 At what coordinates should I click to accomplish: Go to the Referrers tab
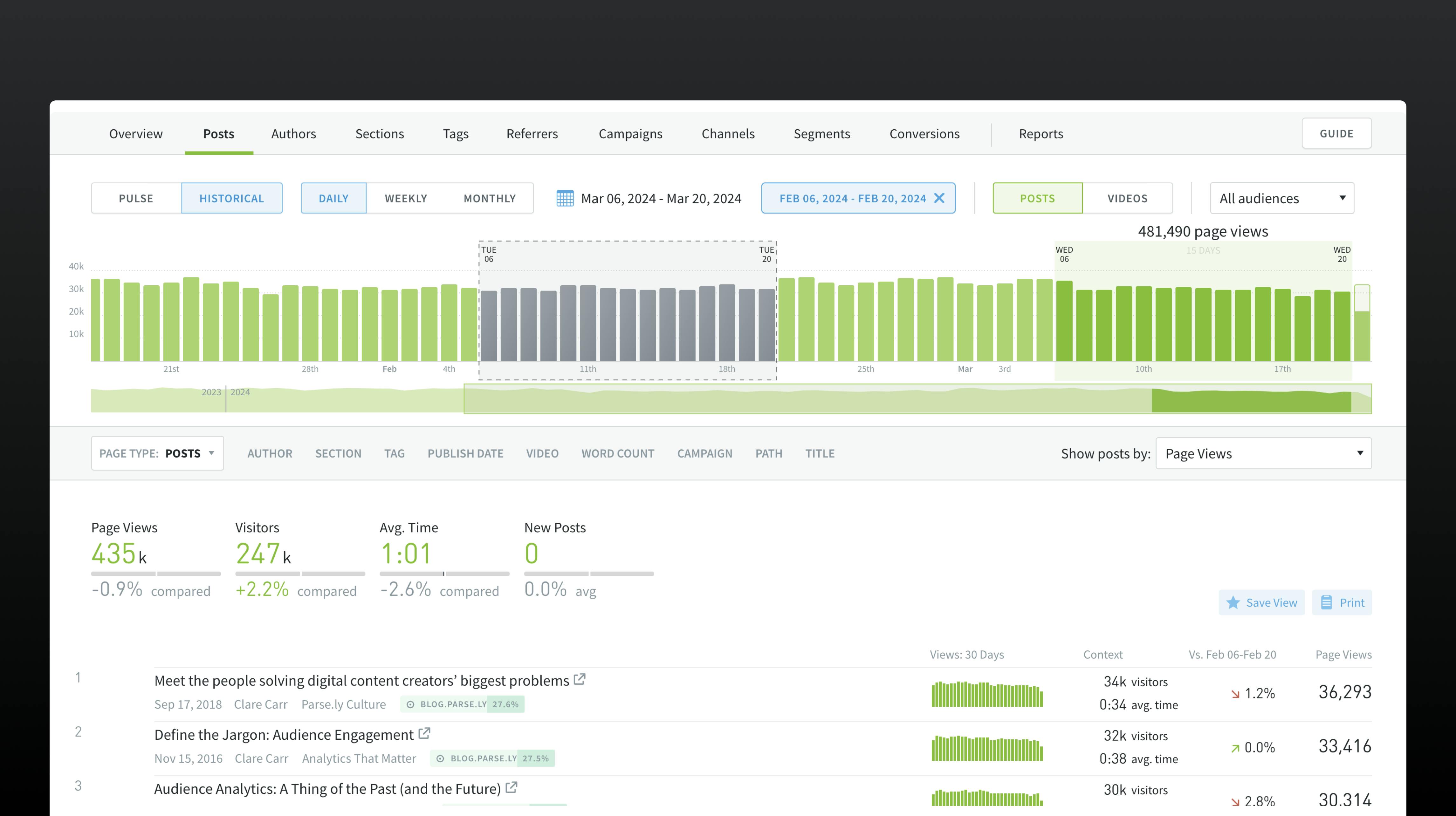click(532, 134)
